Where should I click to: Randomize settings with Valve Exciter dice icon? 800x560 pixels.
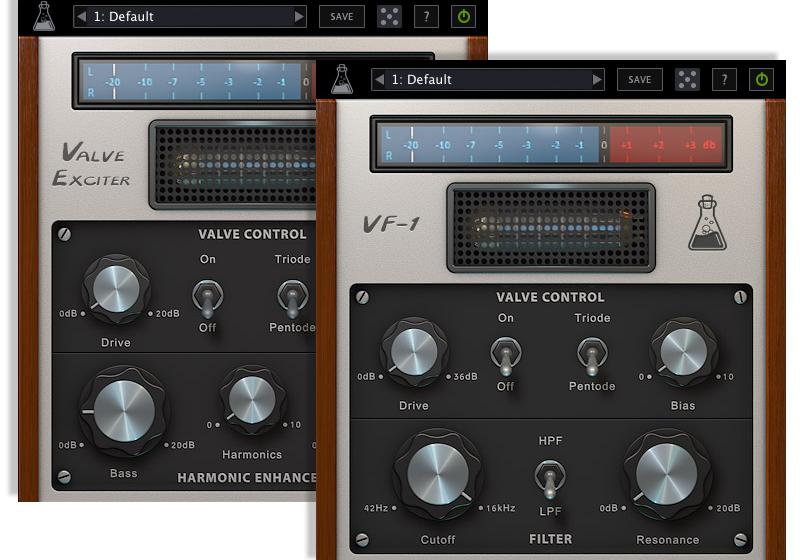pyautogui.click(x=389, y=16)
